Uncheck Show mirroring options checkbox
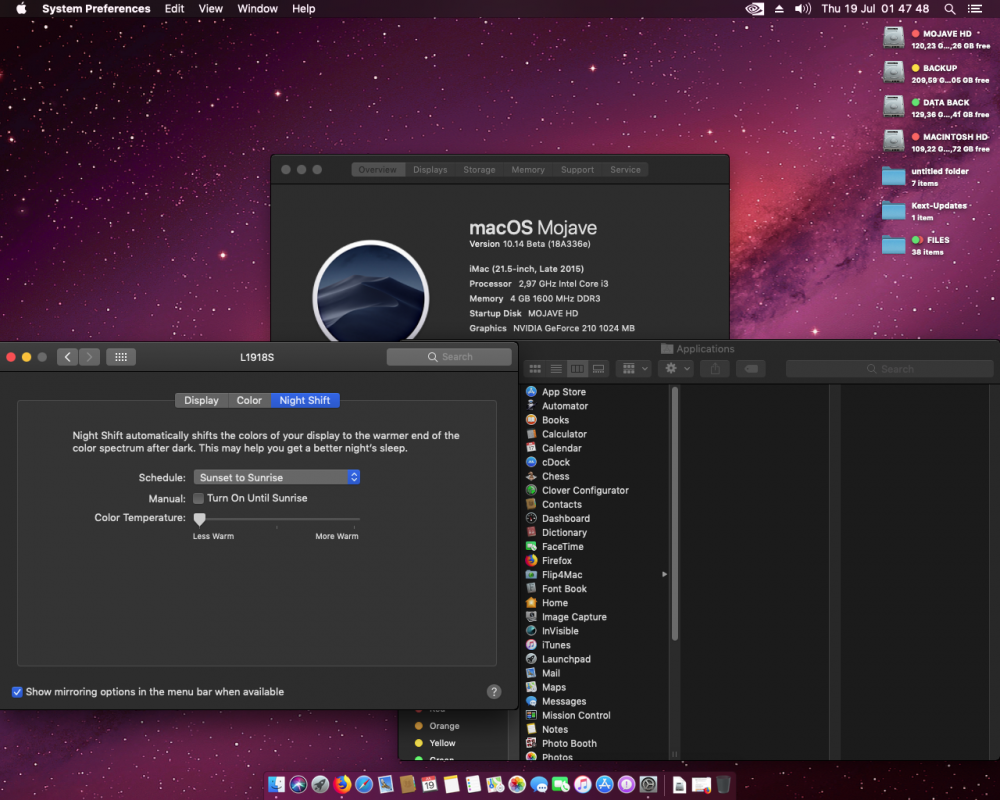This screenshot has height=800, width=1000. tap(17, 692)
